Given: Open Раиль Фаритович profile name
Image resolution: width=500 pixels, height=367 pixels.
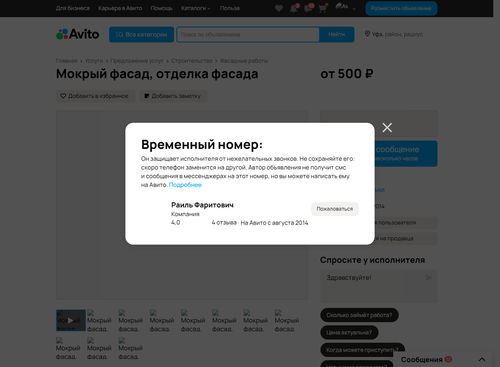Looking at the screenshot, I should point(202,205).
